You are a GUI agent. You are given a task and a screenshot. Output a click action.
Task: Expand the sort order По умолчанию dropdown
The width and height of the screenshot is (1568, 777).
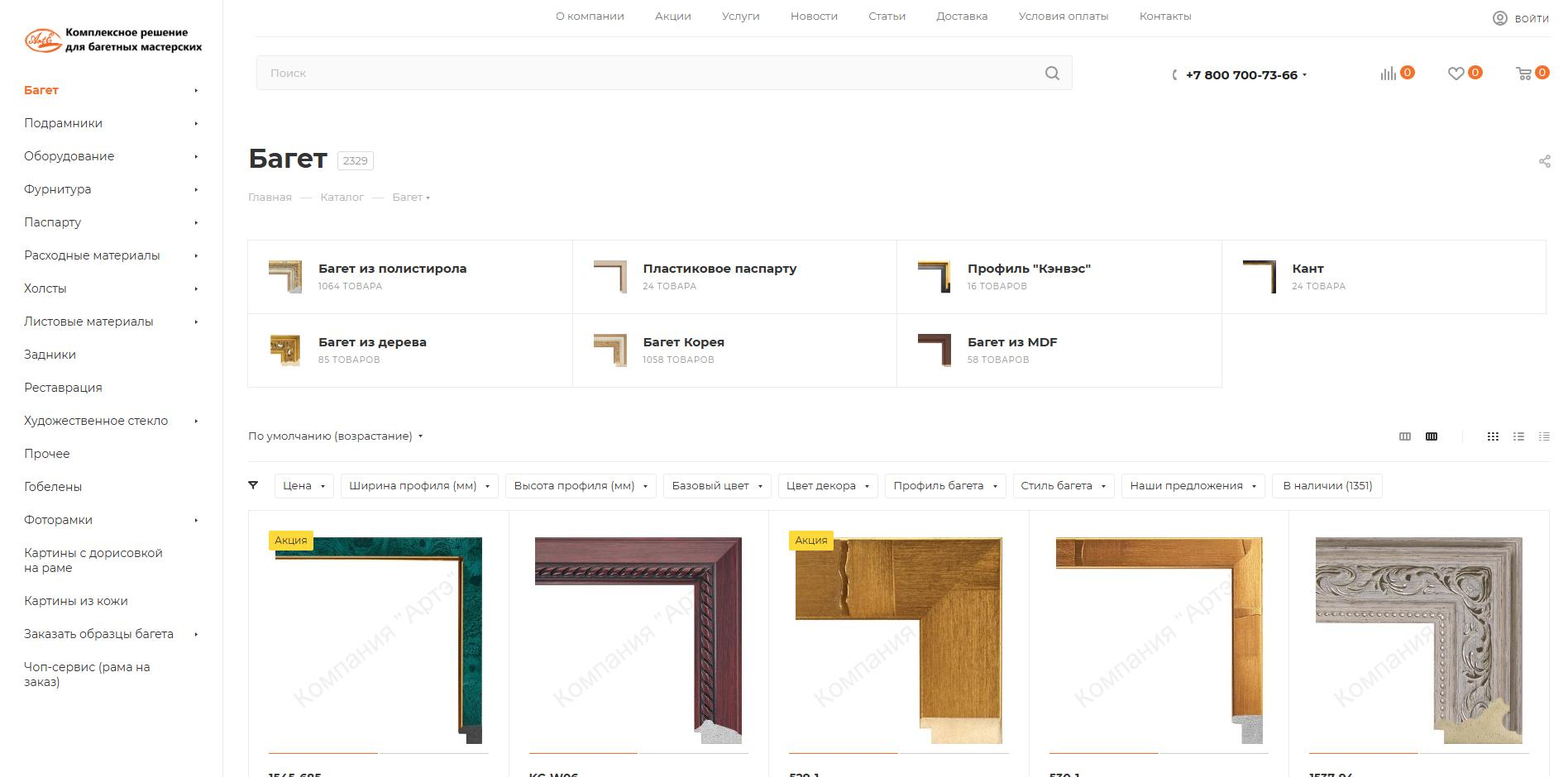point(336,436)
